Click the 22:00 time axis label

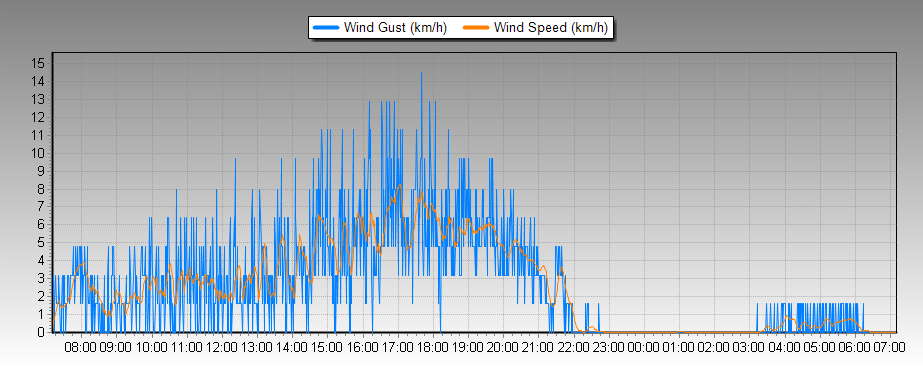coord(573,347)
